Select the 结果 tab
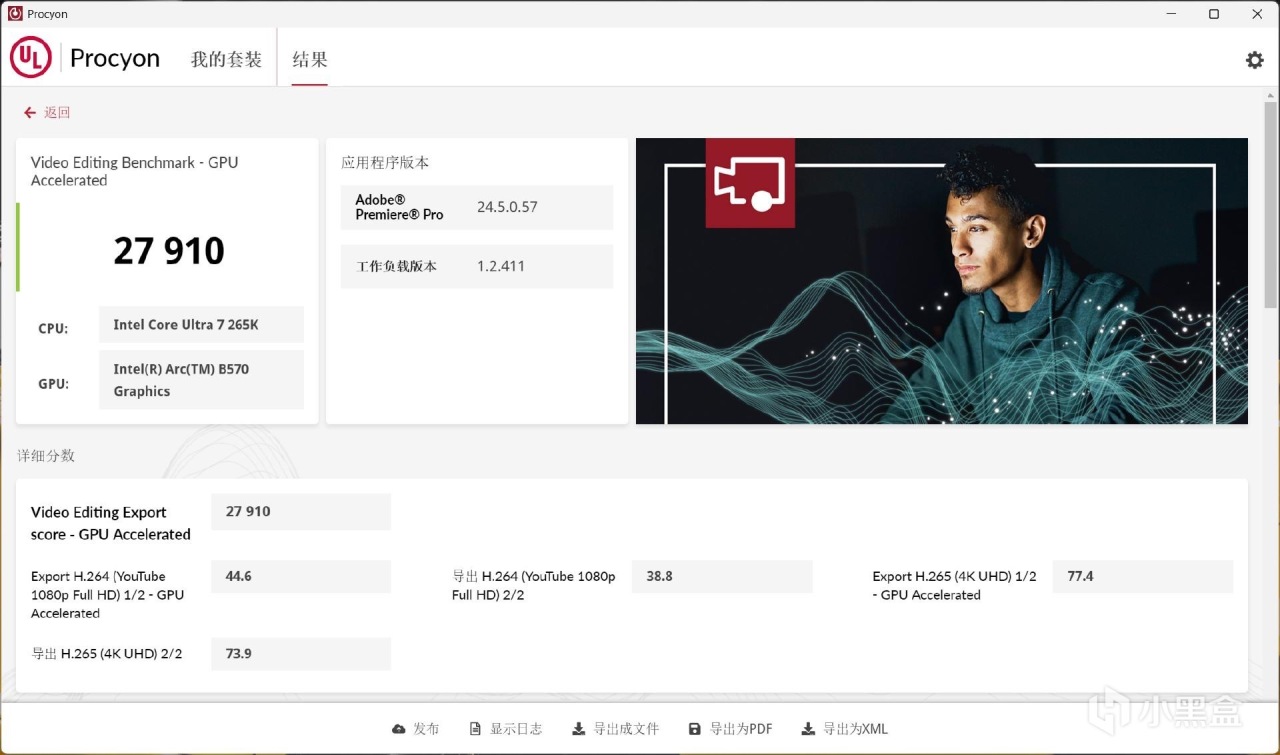1280x755 pixels. click(310, 60)
